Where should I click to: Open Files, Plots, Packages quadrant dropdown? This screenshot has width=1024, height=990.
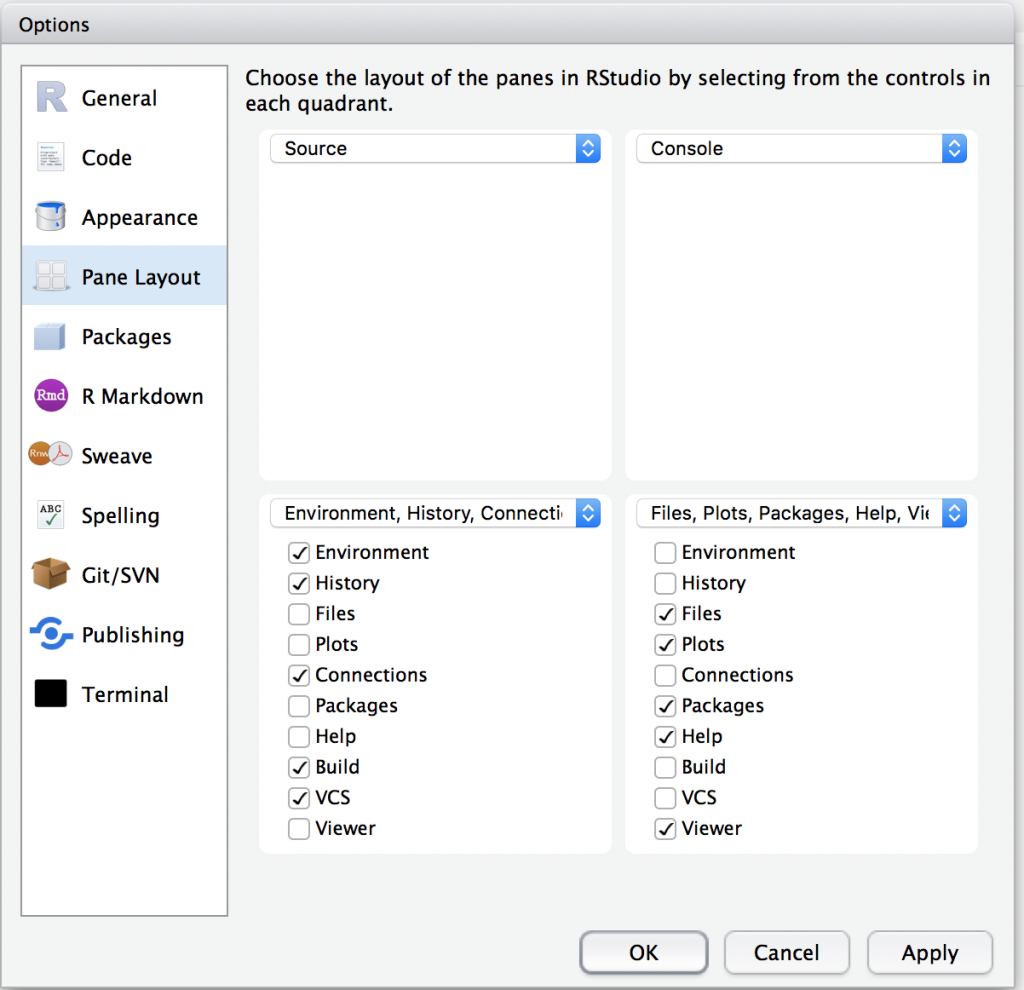tap(801, 514)
